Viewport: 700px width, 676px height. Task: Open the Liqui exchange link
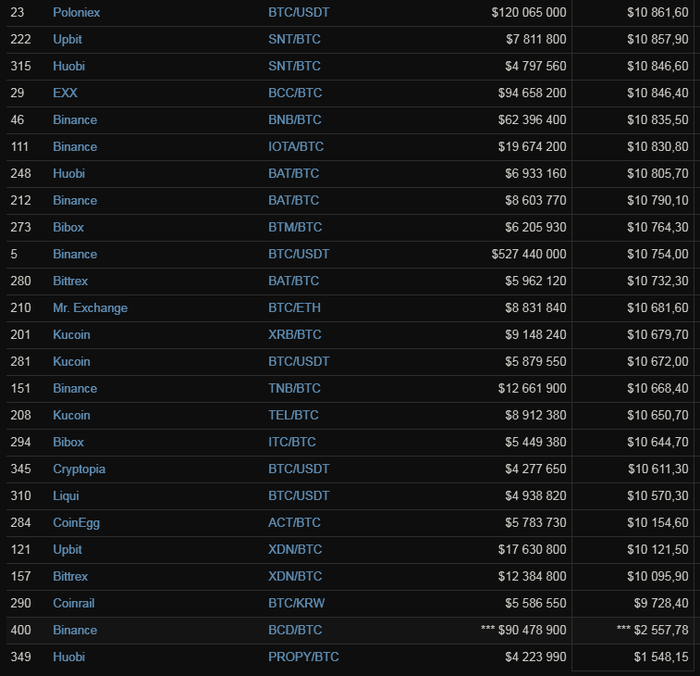[x=66, y=496]
